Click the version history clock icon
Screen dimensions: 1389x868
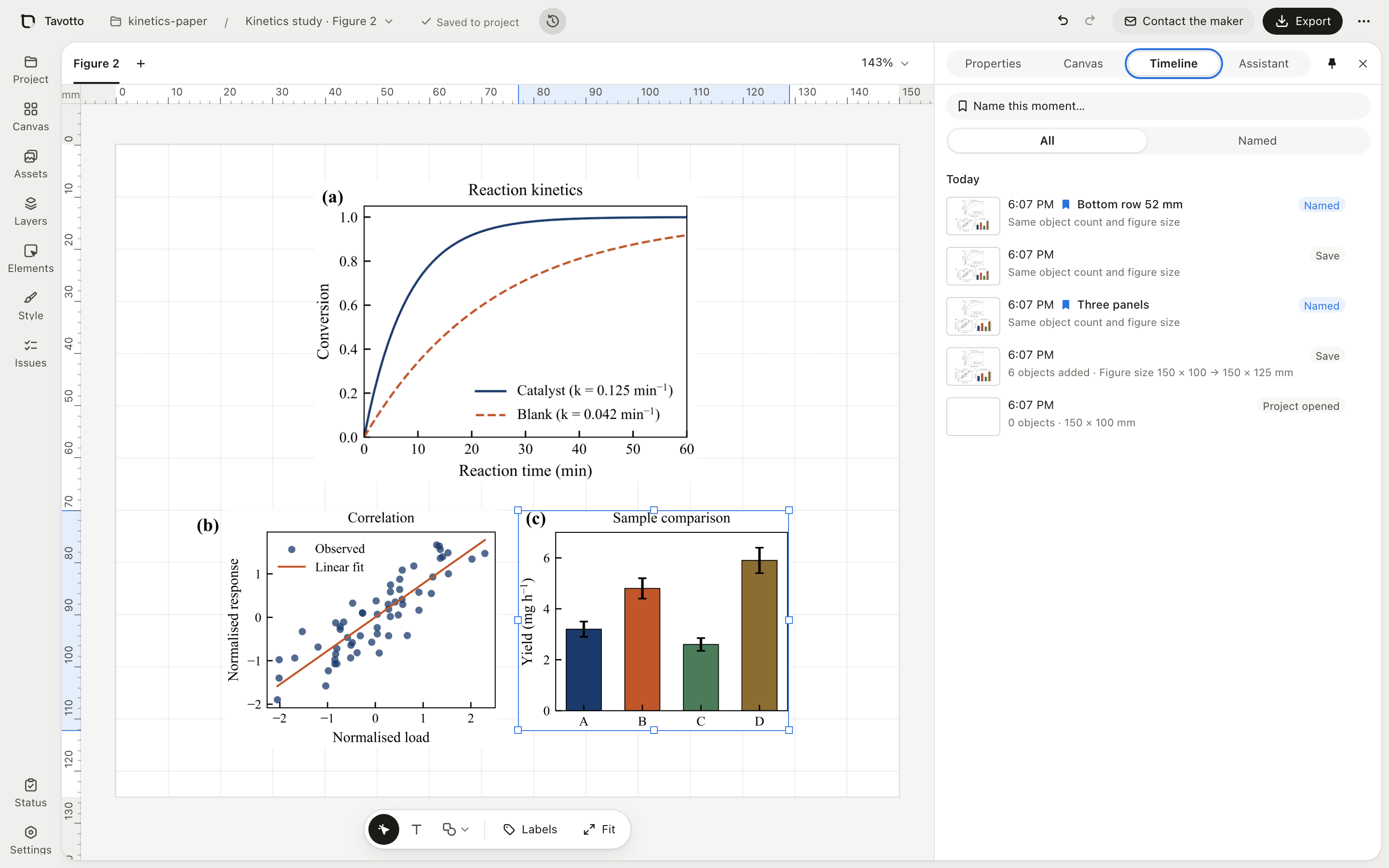552,21
